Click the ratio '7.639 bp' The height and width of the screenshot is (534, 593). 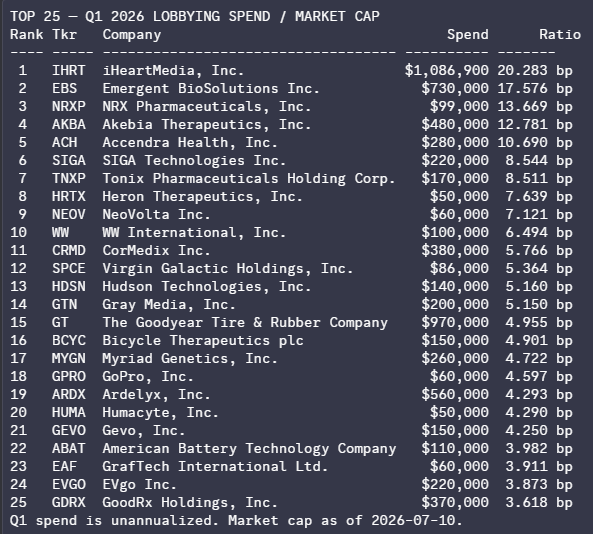539,196
